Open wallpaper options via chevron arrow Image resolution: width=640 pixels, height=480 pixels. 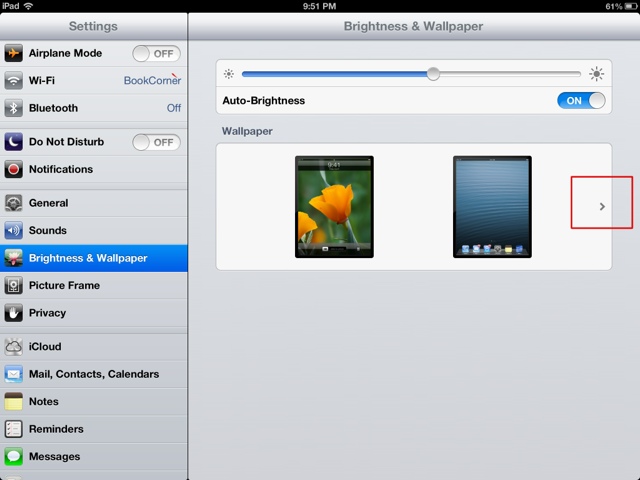click(602, 207)
